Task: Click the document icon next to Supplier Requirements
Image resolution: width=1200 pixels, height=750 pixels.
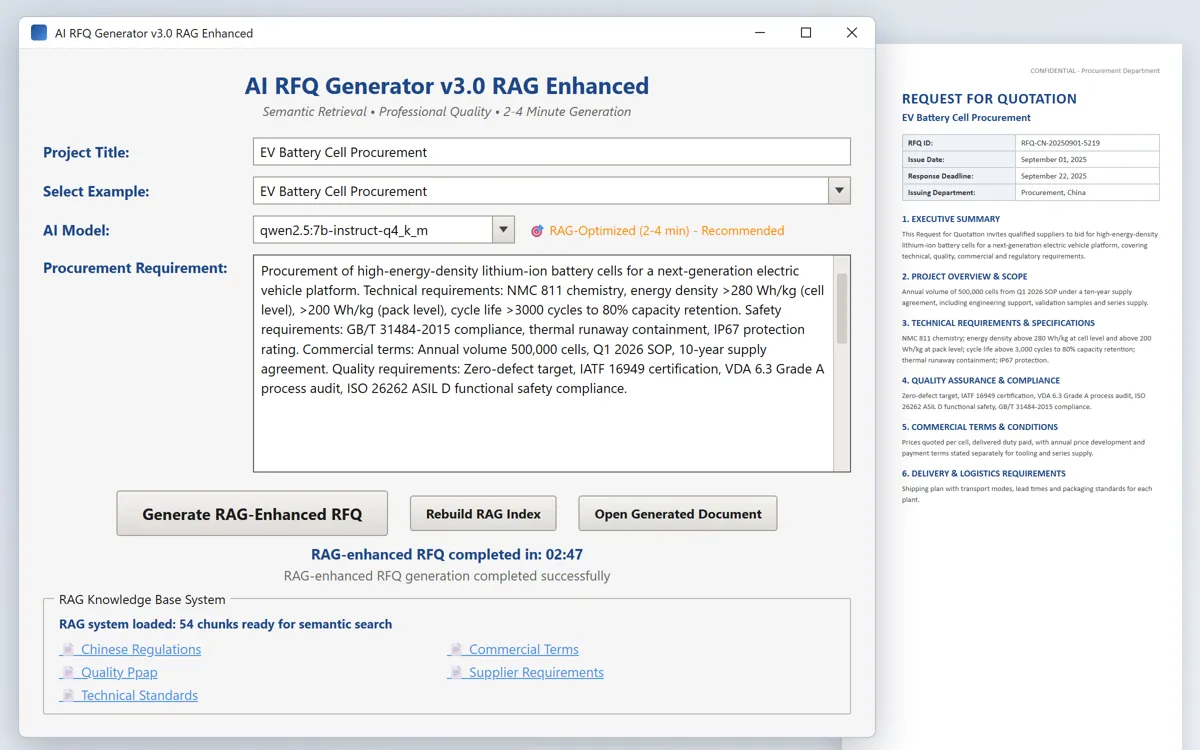Action: (x=456, y=672)
